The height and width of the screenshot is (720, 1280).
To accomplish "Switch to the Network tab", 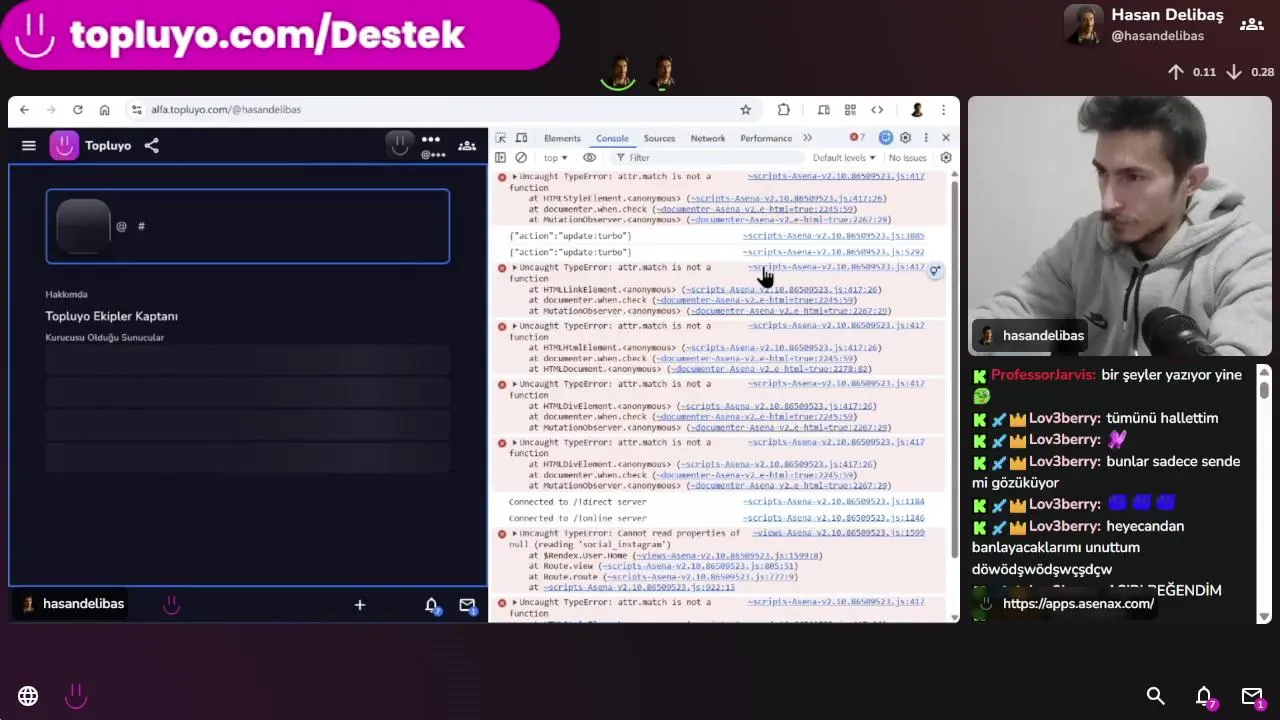I will click(x=708, y=138).
